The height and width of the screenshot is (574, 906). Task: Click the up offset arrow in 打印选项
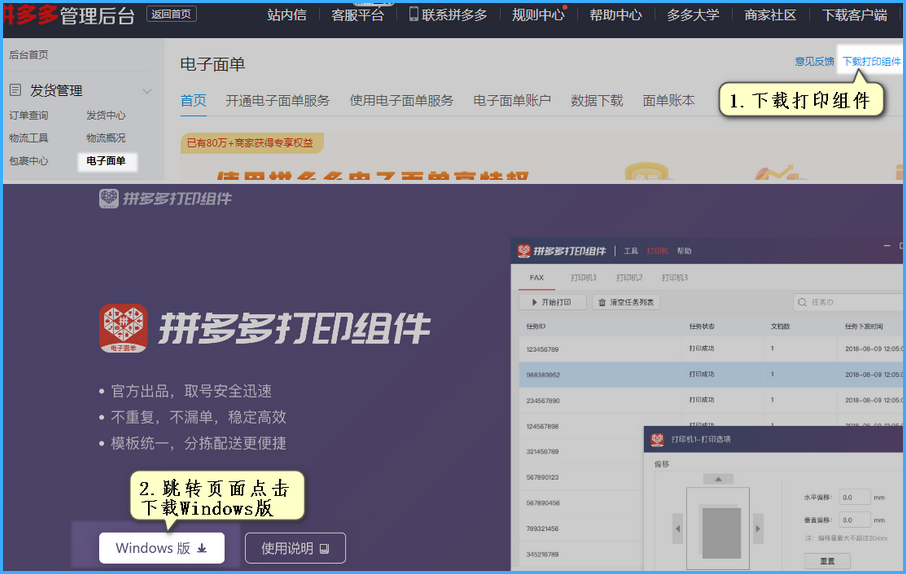tap(718, 479)
